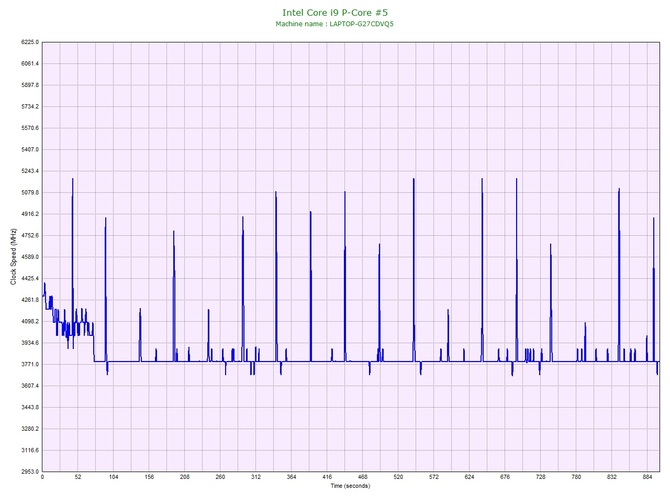Select the 3116.6 y-axis value
Viewport: 670px width, 503px height.
30,450
